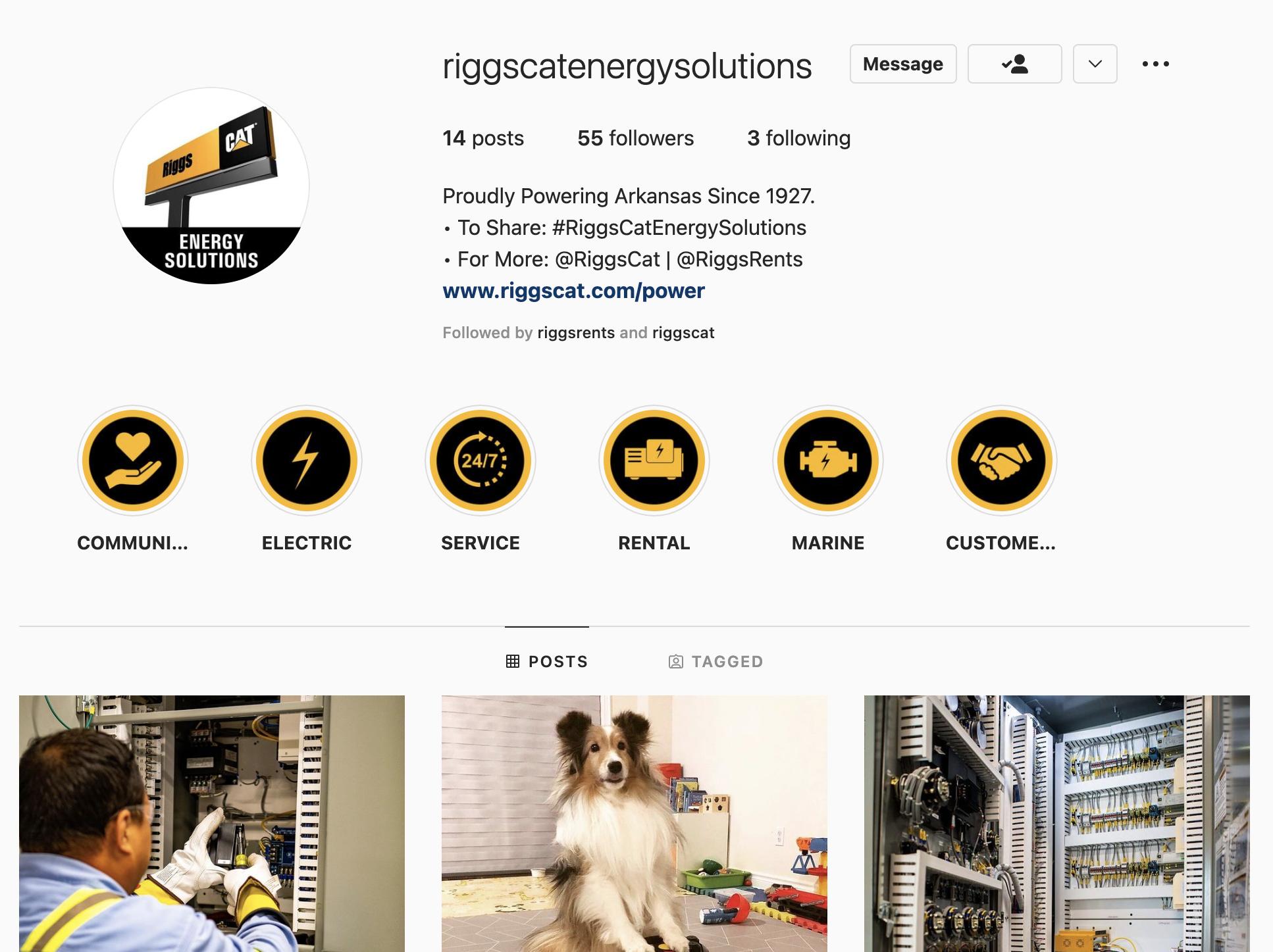Open the 24/7 SERVICE highlight
The image size is (1273, 952).
481,460
